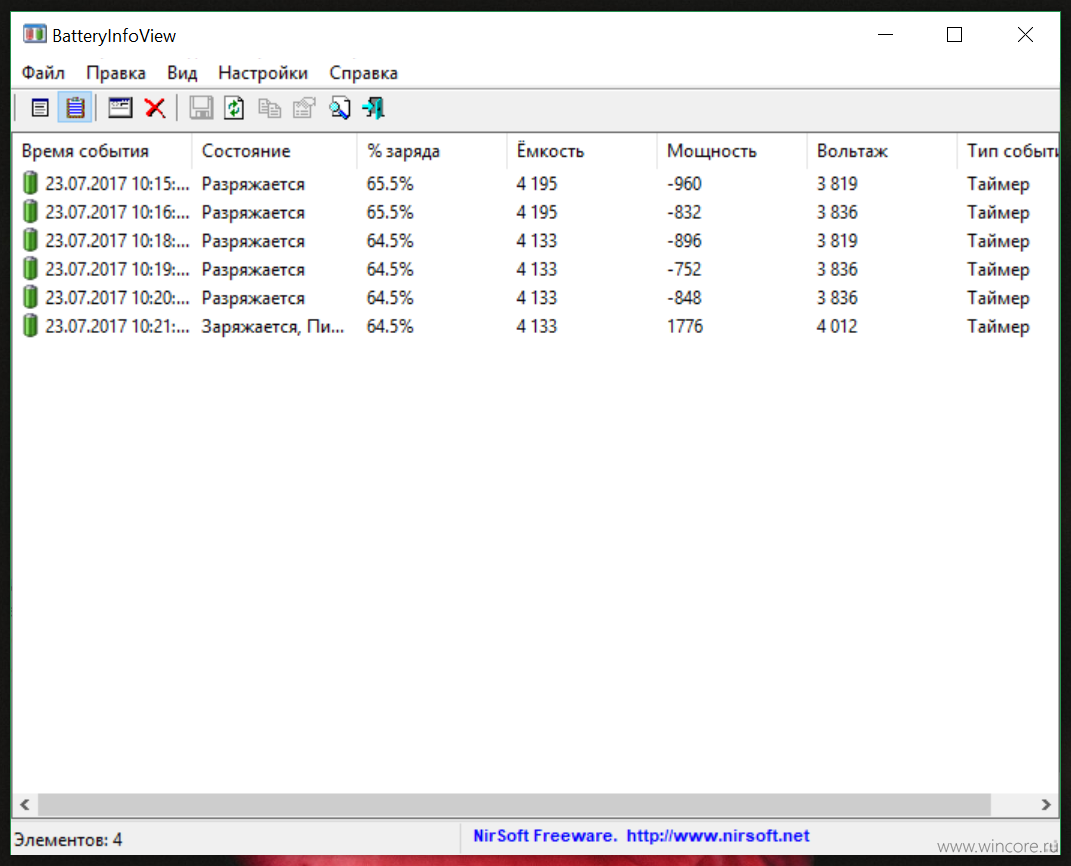Viewport: 1071px width, 866px height.
Task: Click the 'Заряжается, Пи...' state cell
Action: click(x=273, y=326)
